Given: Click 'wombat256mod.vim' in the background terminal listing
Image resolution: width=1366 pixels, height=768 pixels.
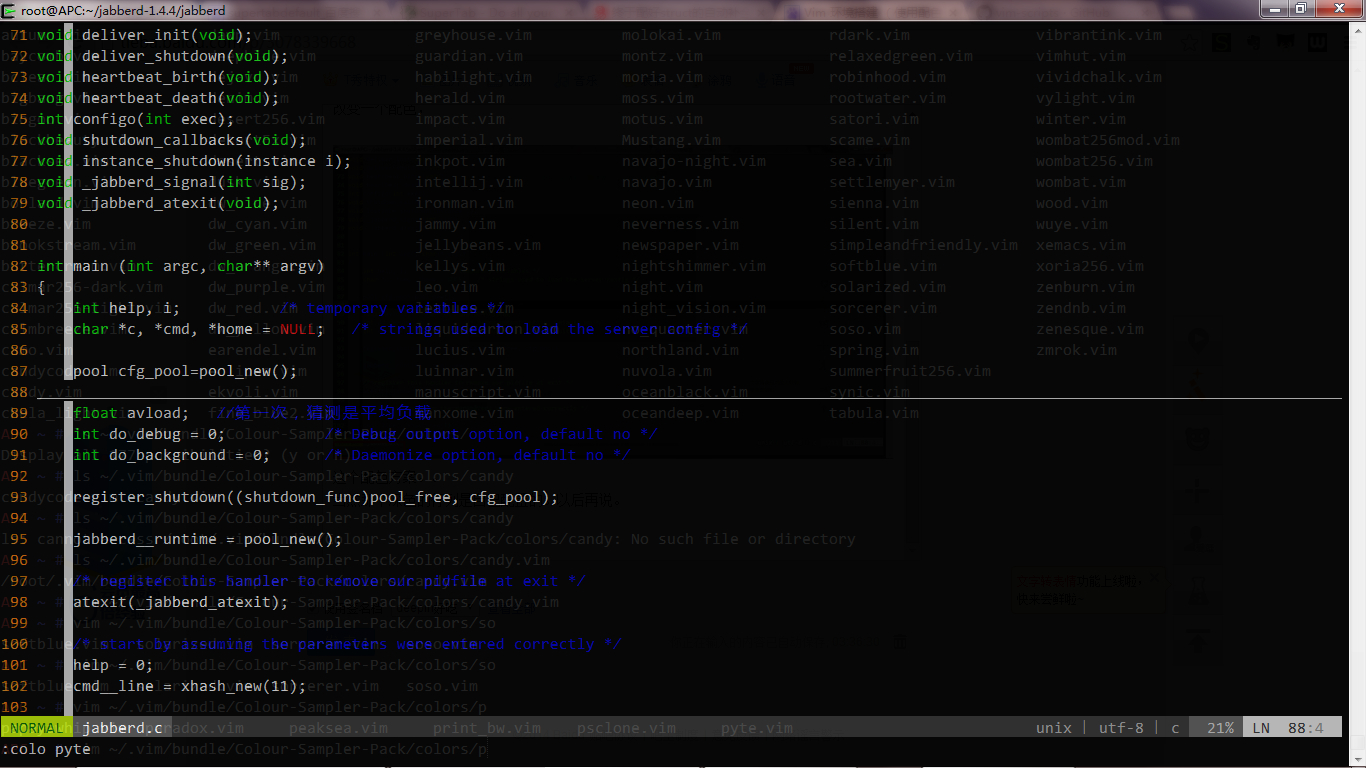Looking at the screenshot, I should point(1108,140).
